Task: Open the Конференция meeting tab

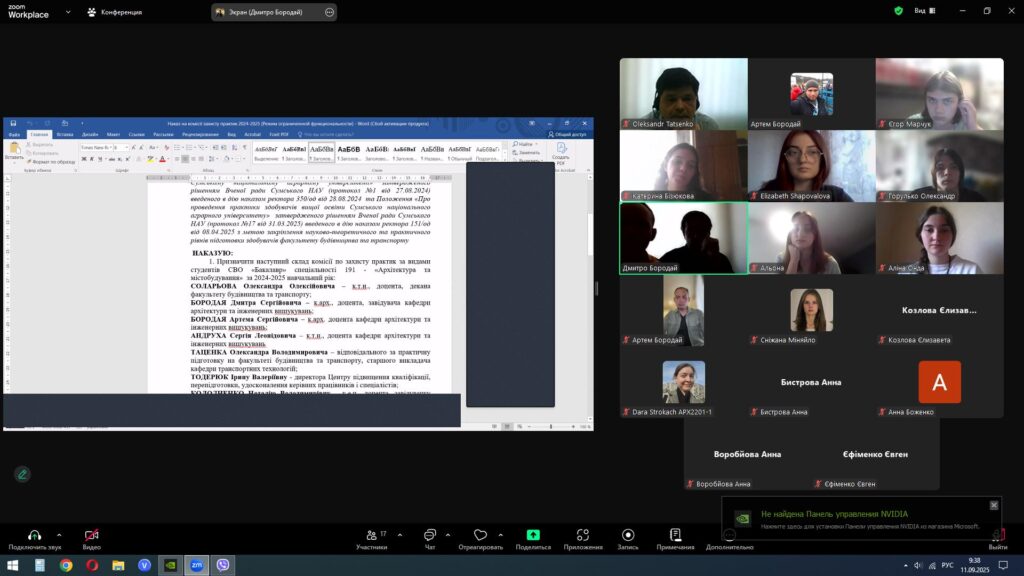Action: tap(115, 12)
